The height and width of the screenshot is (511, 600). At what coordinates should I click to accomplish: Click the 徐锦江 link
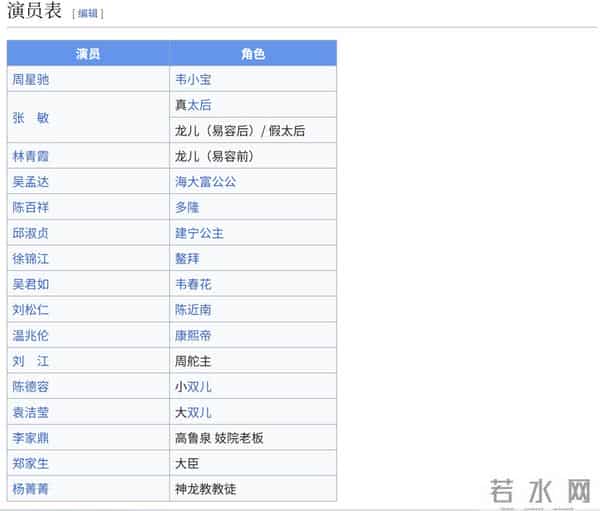pos(30,258)
